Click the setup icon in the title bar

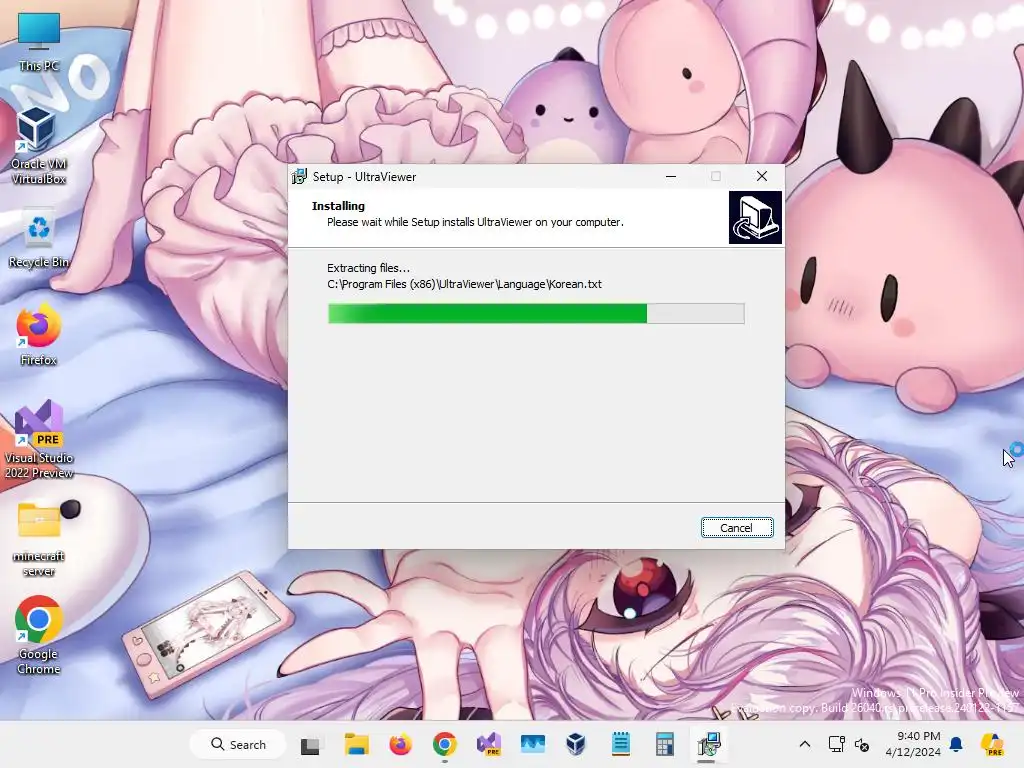pyautogui.click(x=299, y=176)
